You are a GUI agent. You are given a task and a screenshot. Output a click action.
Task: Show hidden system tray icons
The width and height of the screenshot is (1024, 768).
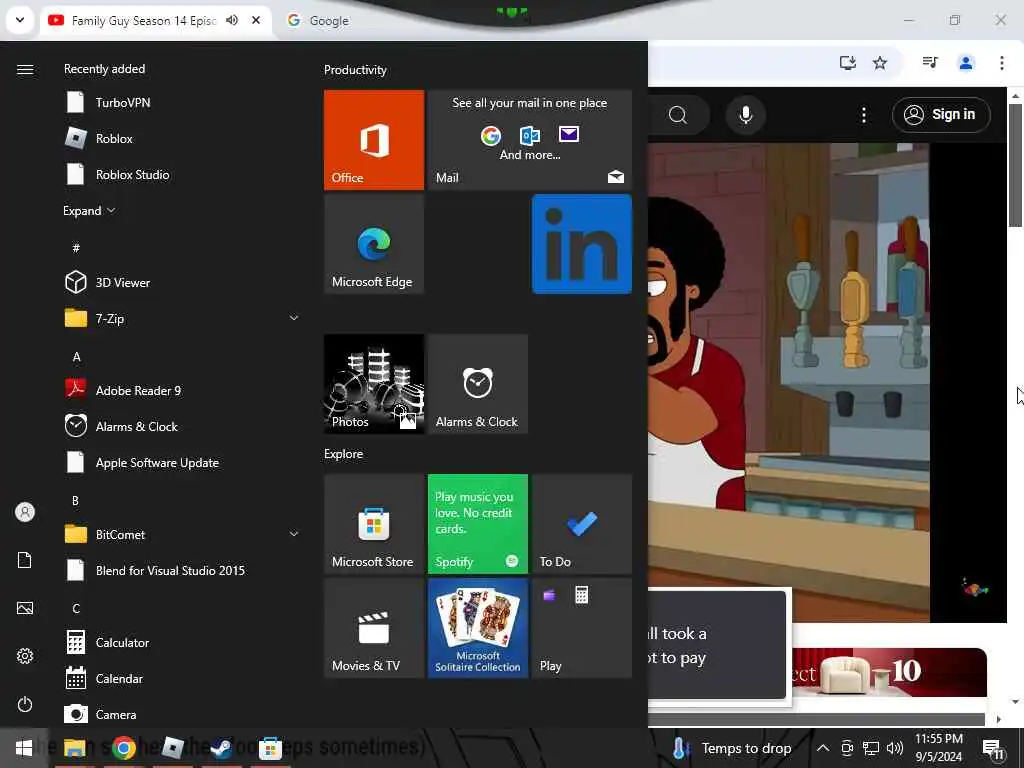click(823, 748)
